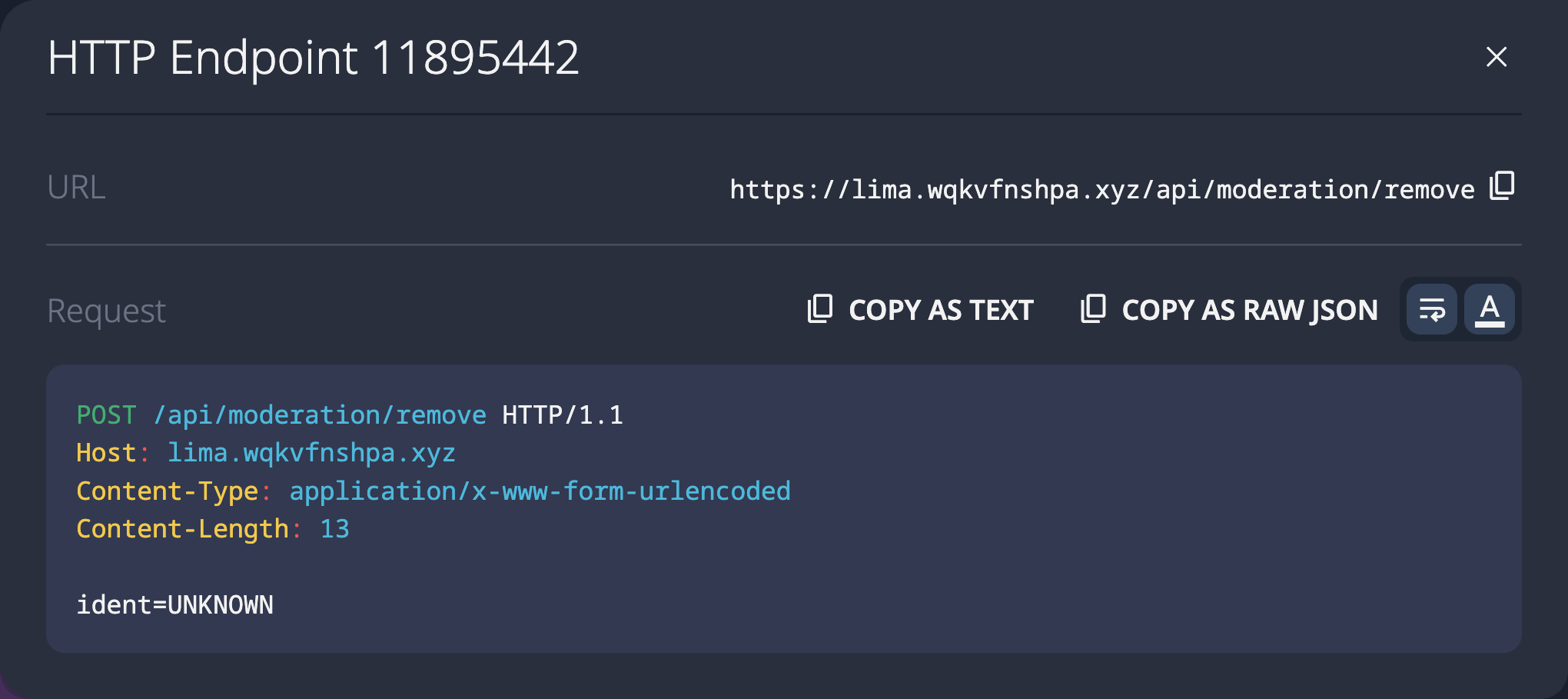Expand the Request section header
This screenshot has height=699, width=1568.
(105, 309)
